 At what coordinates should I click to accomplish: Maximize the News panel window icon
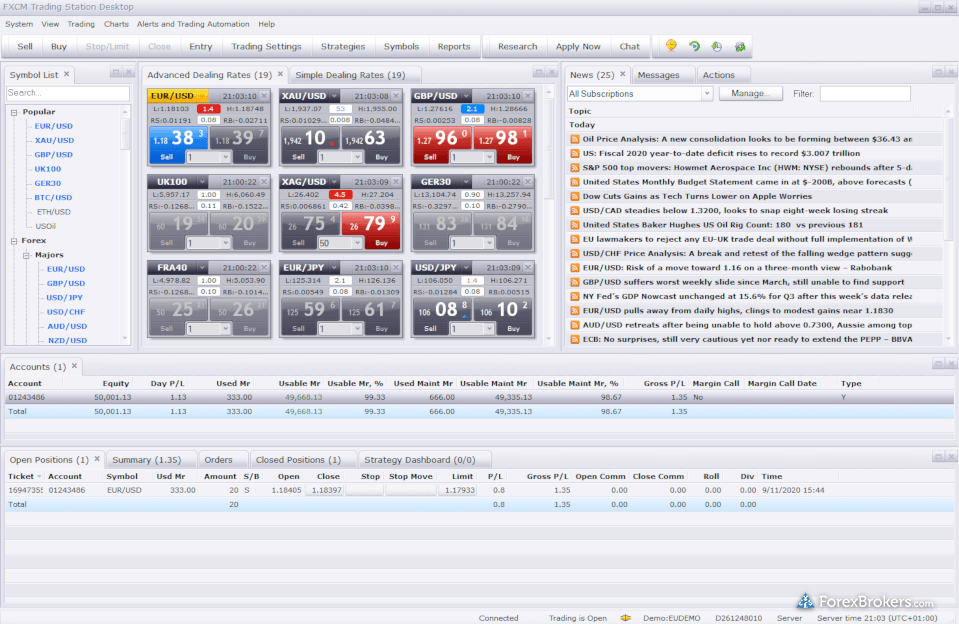tap(938, 72)
